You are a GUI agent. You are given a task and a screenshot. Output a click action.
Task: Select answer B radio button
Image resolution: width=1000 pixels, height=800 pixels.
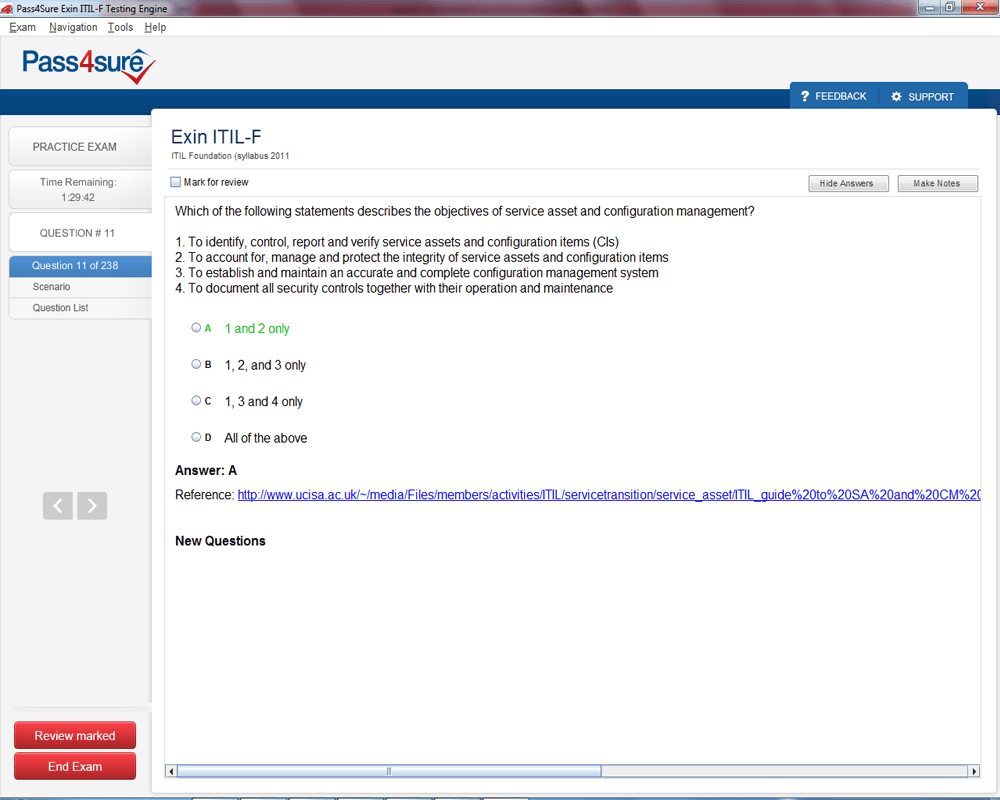click(196, 364)
